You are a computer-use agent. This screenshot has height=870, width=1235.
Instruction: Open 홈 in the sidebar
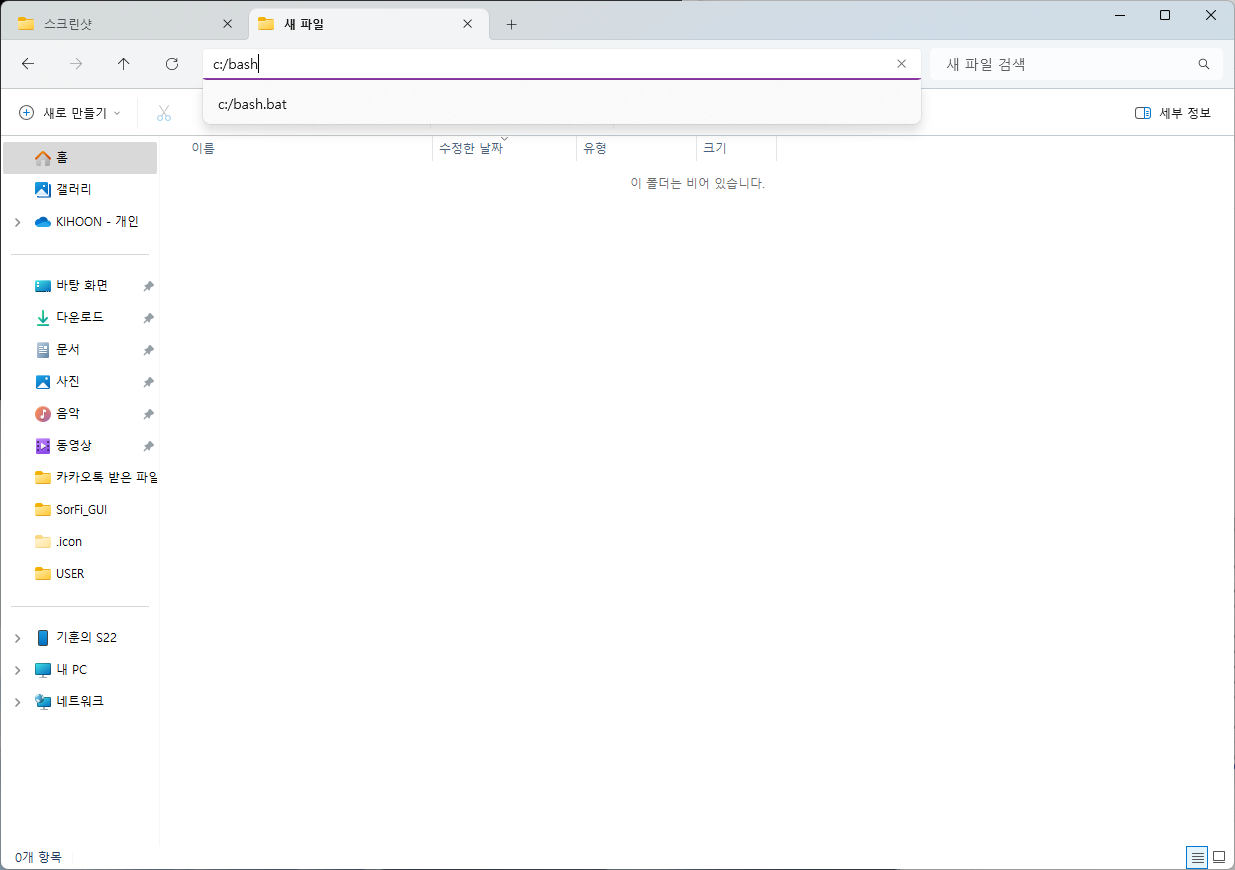(80, 158)
